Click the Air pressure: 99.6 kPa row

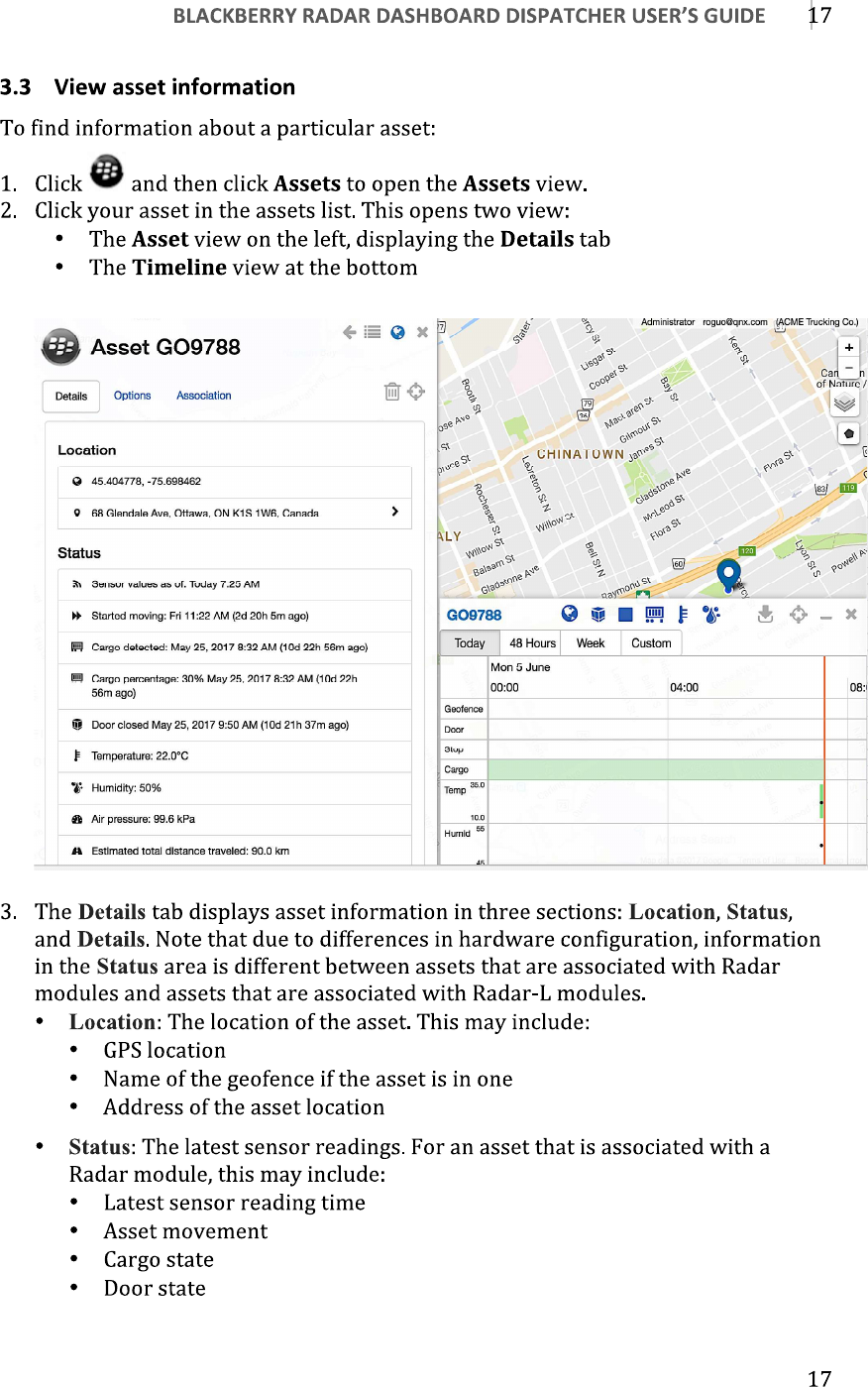(235, 820)
